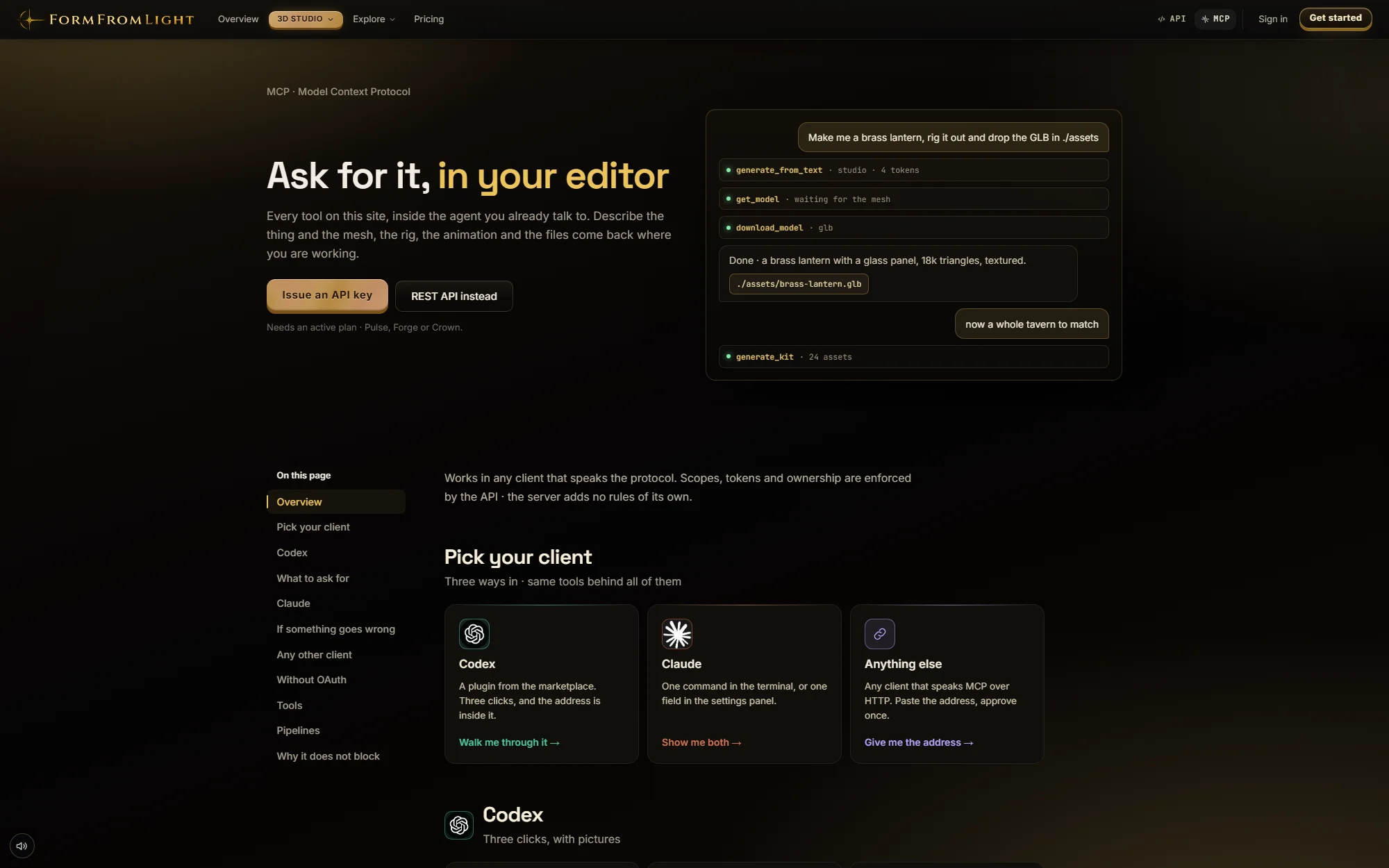Click the Pick your client heading

pos(518,557)
